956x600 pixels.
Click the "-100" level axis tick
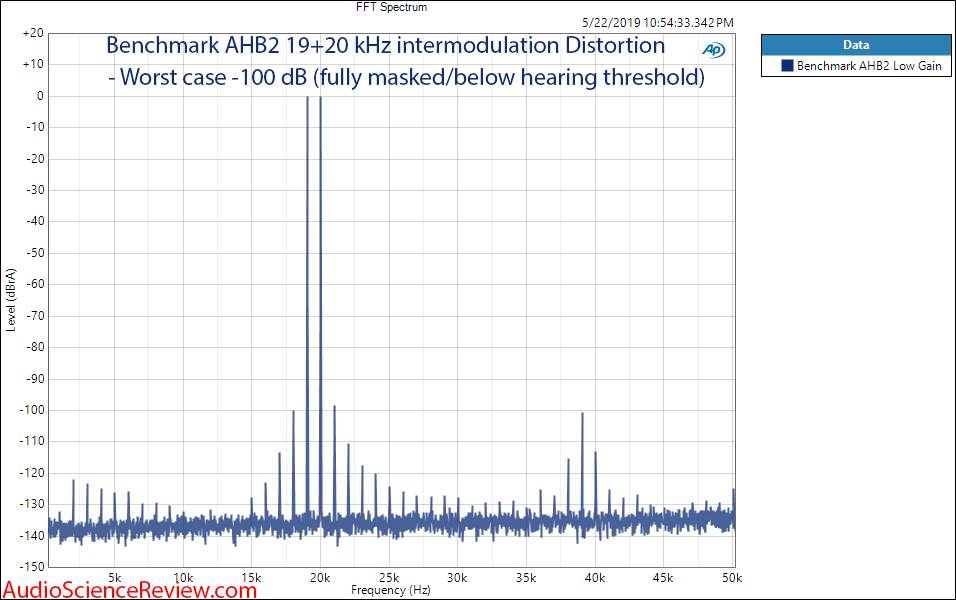pos(32,410)
